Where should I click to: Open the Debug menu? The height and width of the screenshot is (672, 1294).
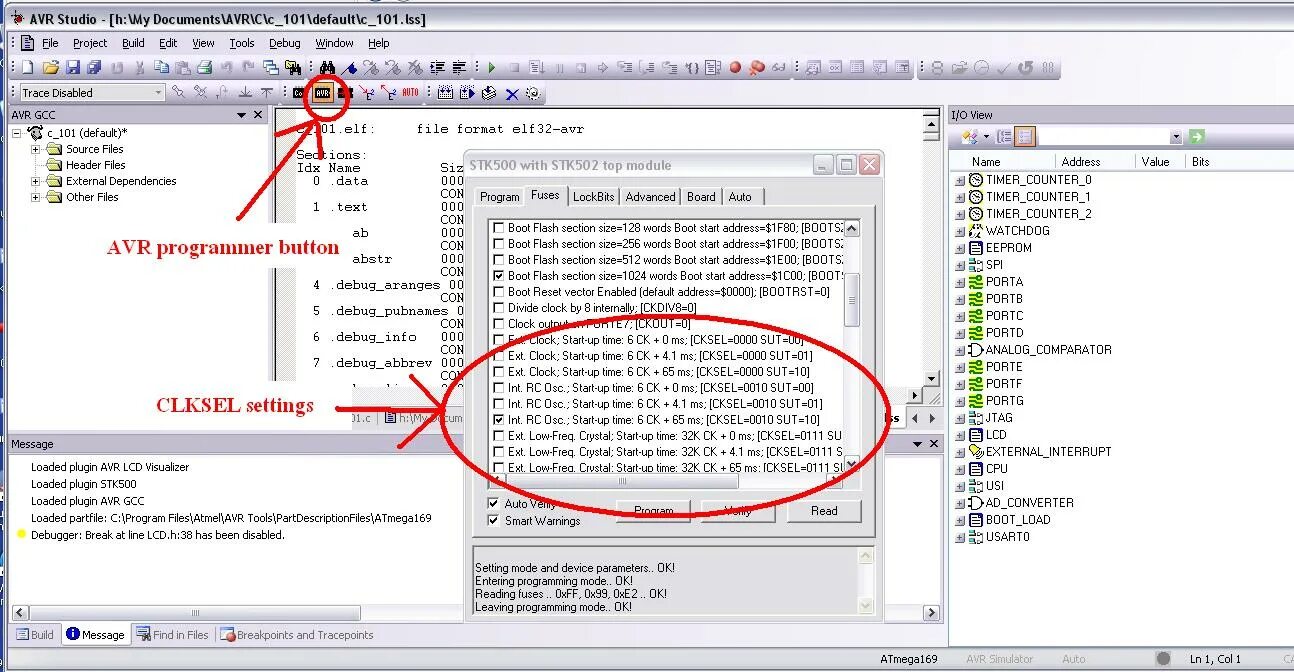285,43
